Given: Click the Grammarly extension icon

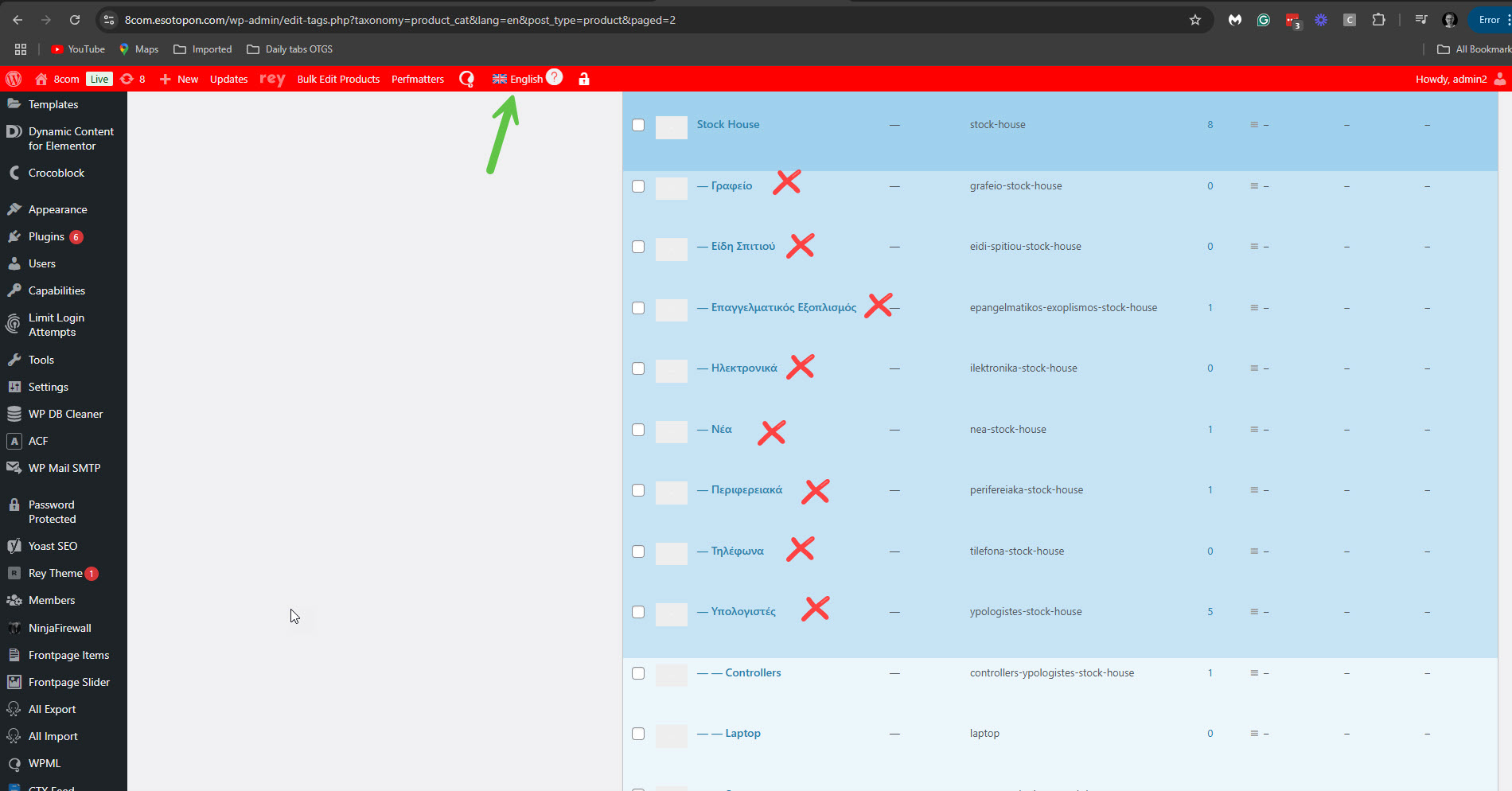Looking at the screenshot, I should (x=1264, y=20).
